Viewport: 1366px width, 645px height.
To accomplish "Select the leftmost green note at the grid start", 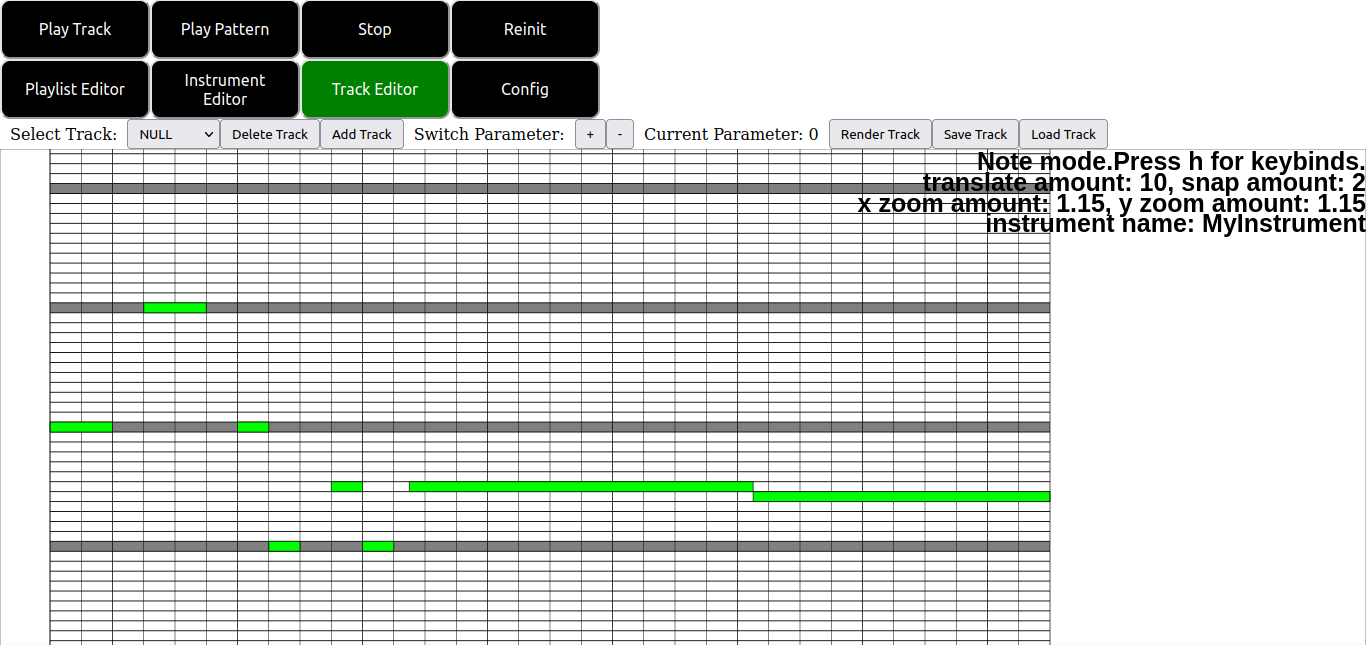I will click(81, 427).
